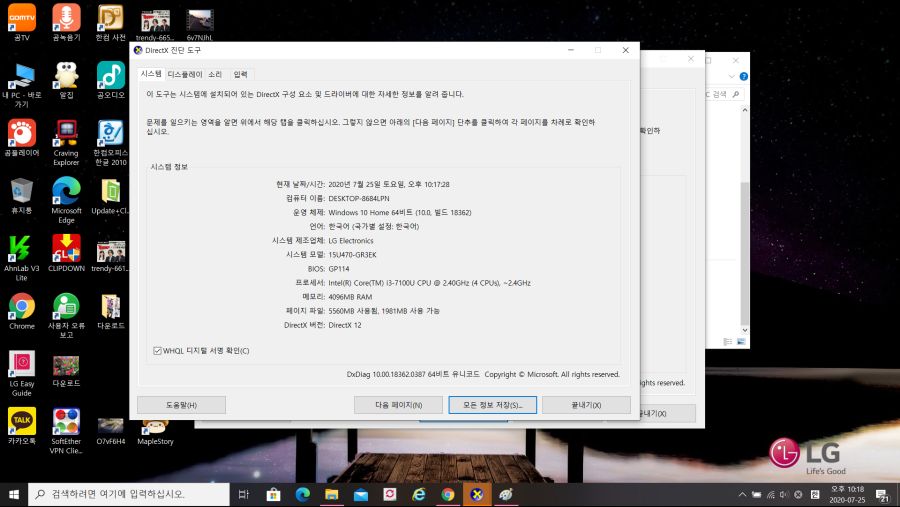Toggle WHQL 디지털 서명 확인 checkbox

[157, 351]
